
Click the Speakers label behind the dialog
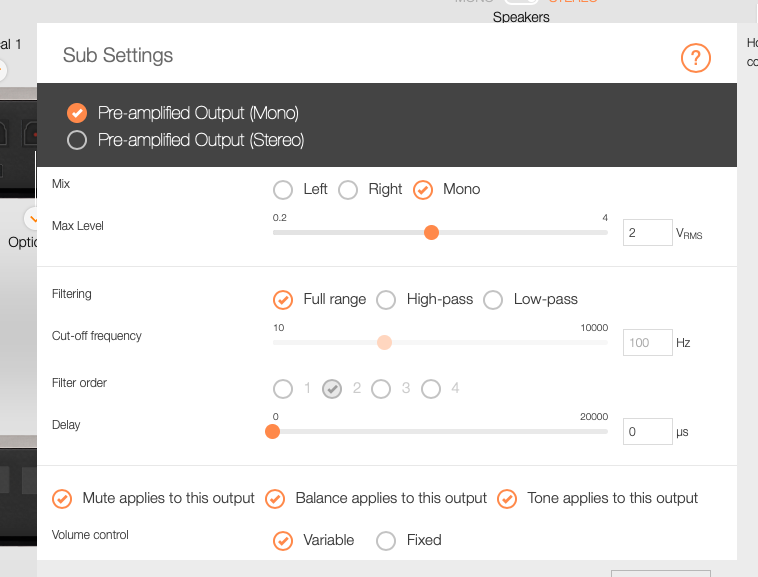pyautogui.click(x=521, y=17)
